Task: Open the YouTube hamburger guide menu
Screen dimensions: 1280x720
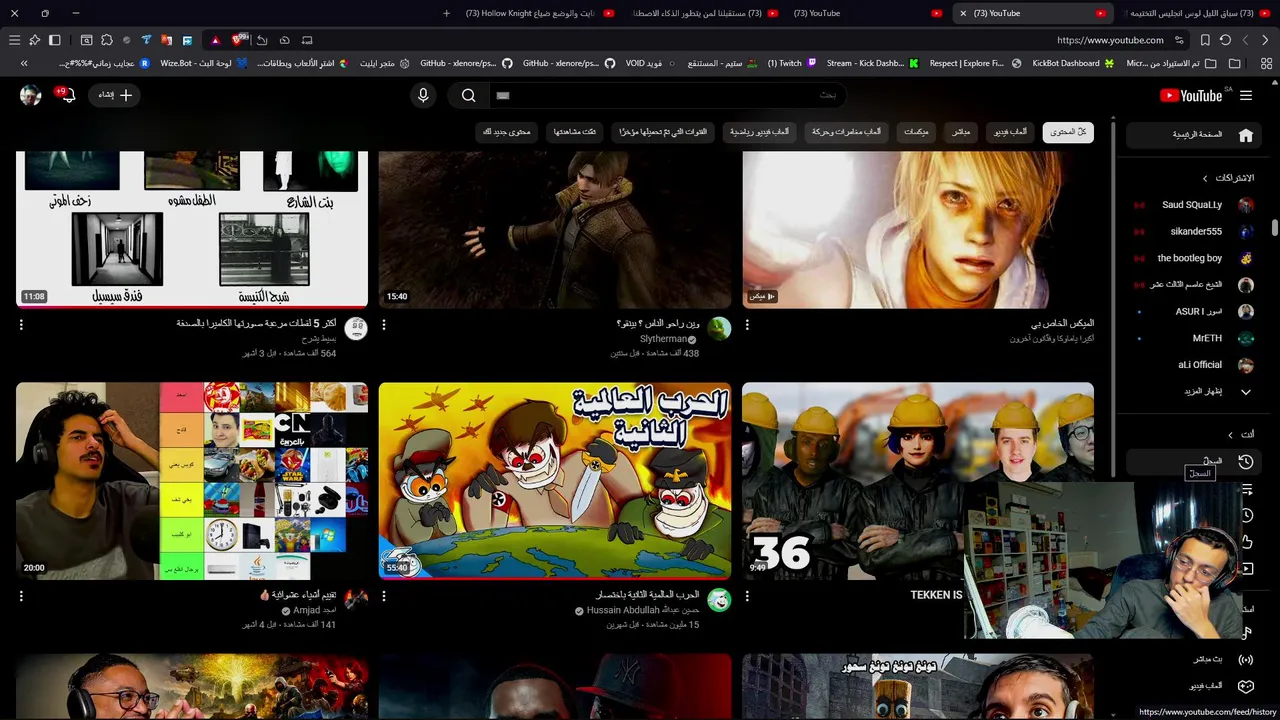Action: coord(1246,95)
